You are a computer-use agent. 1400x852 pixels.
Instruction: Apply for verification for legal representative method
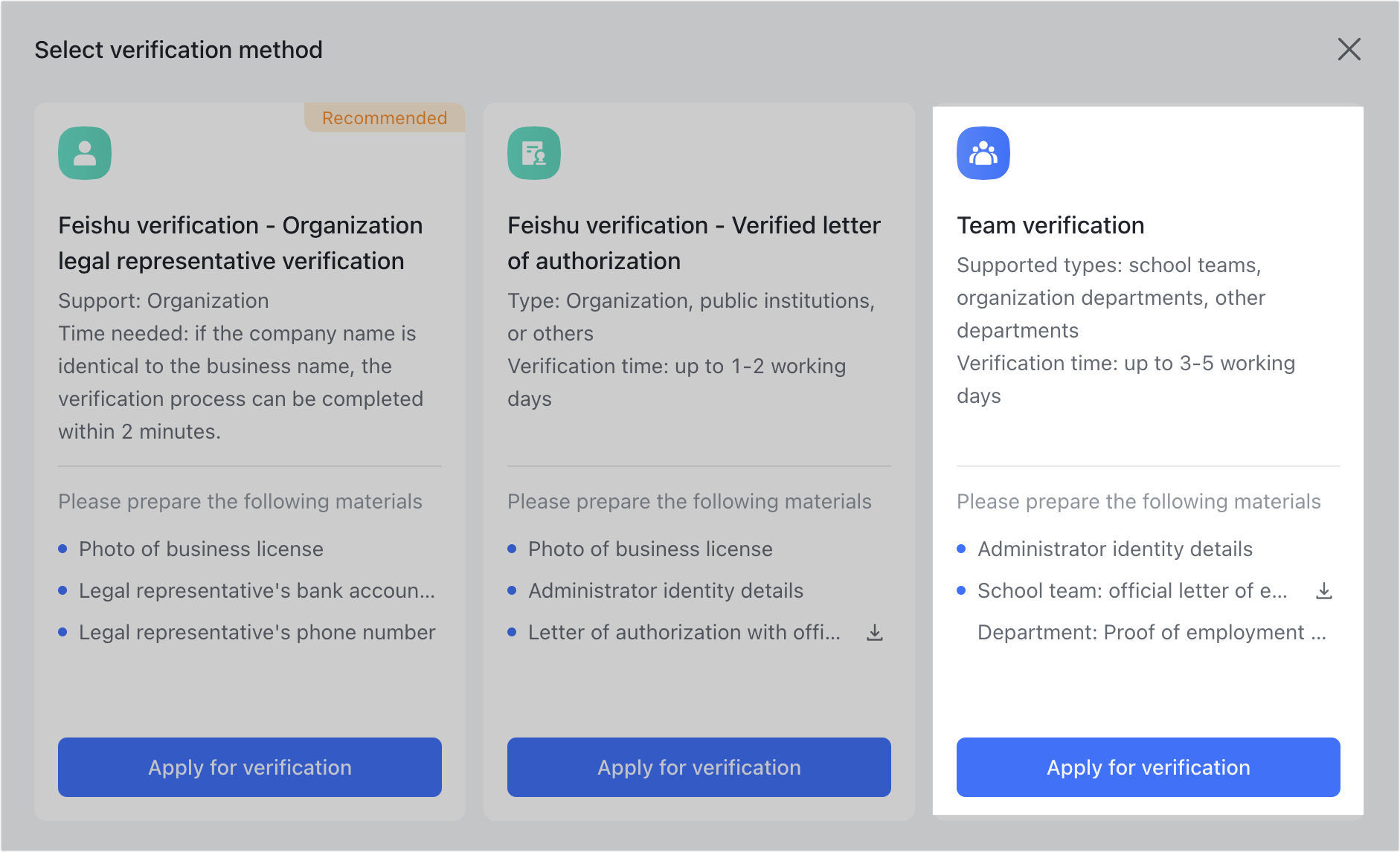(x=249, y=767)
